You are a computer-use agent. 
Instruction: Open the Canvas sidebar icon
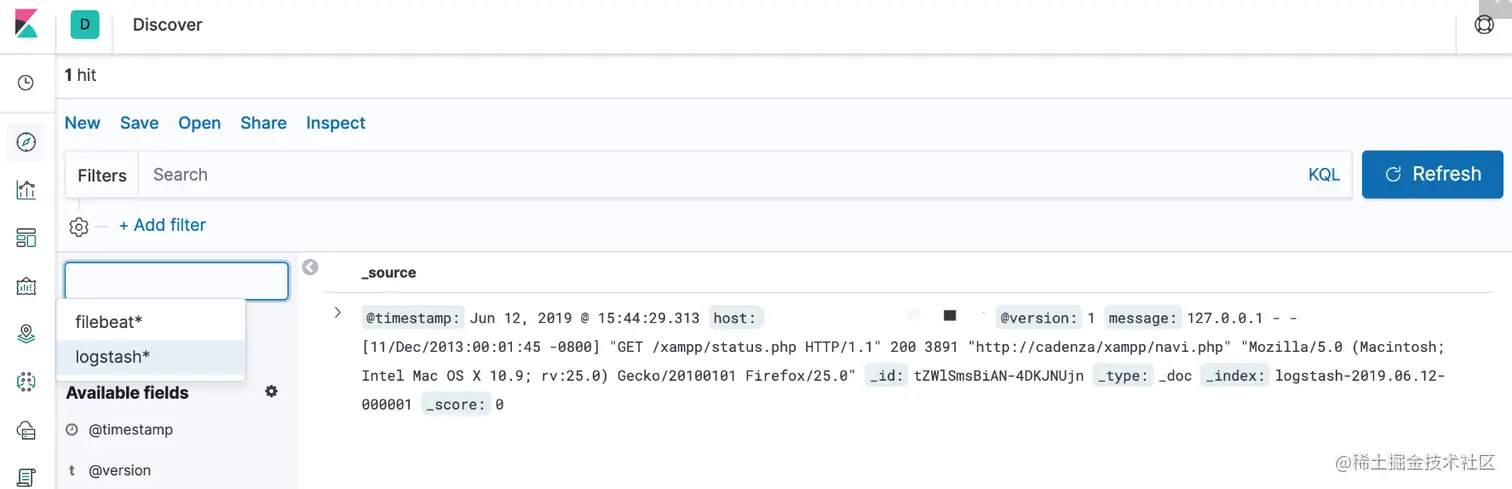[x=26, y=287]
